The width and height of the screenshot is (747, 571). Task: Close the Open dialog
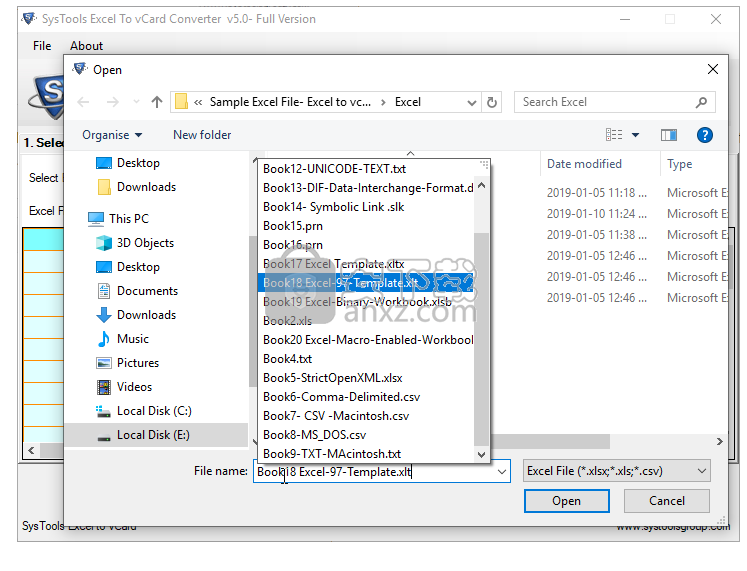(x=713, y=70)
